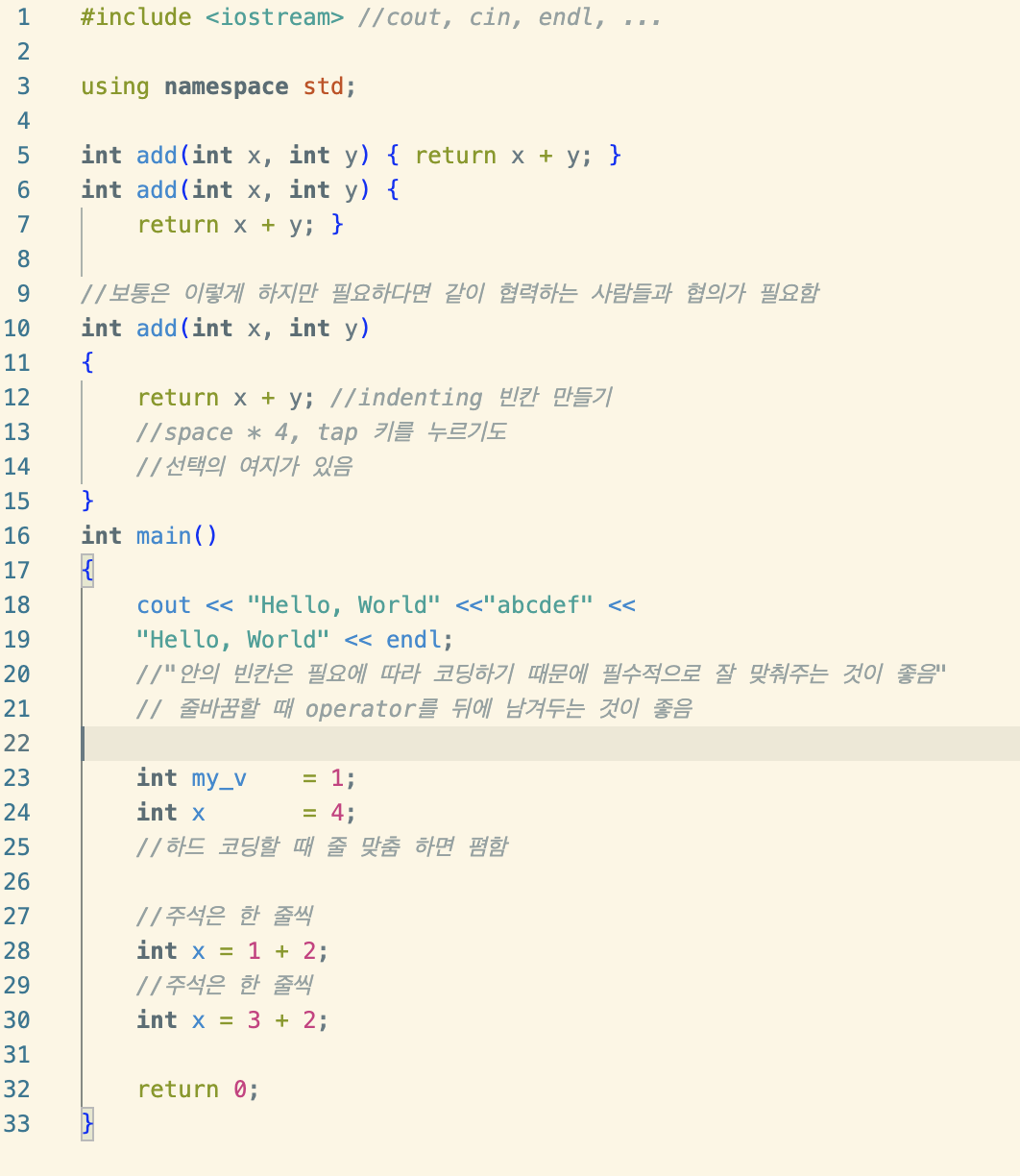
Task: Click the "namespace" keyword
Action: [227, 86]
